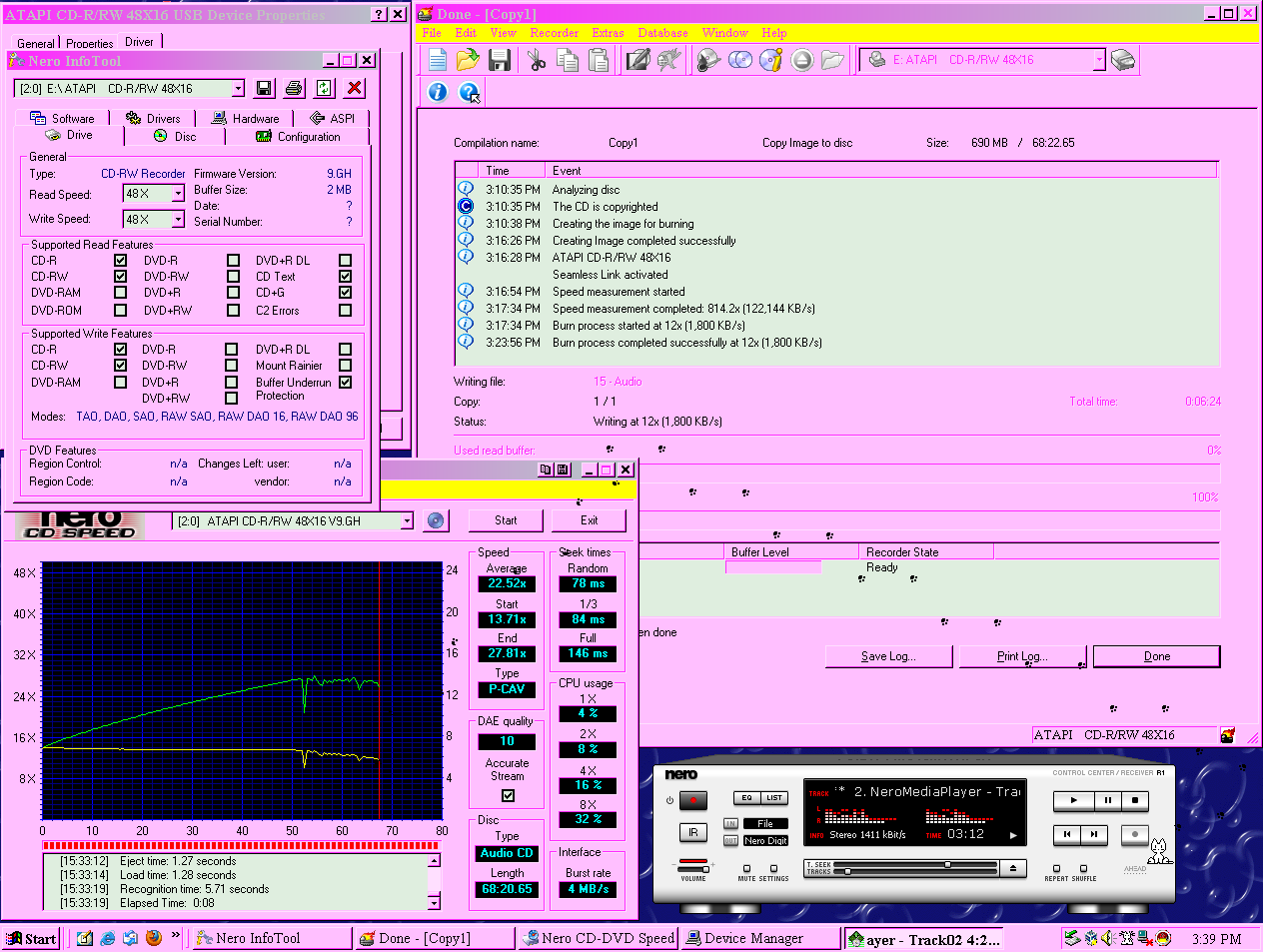Image resolution: width=1263 pixels, height=952 pixels.
Task: Toggle Accurate Stream checkbox in CD Speed
Action: (x=508, y=795)
